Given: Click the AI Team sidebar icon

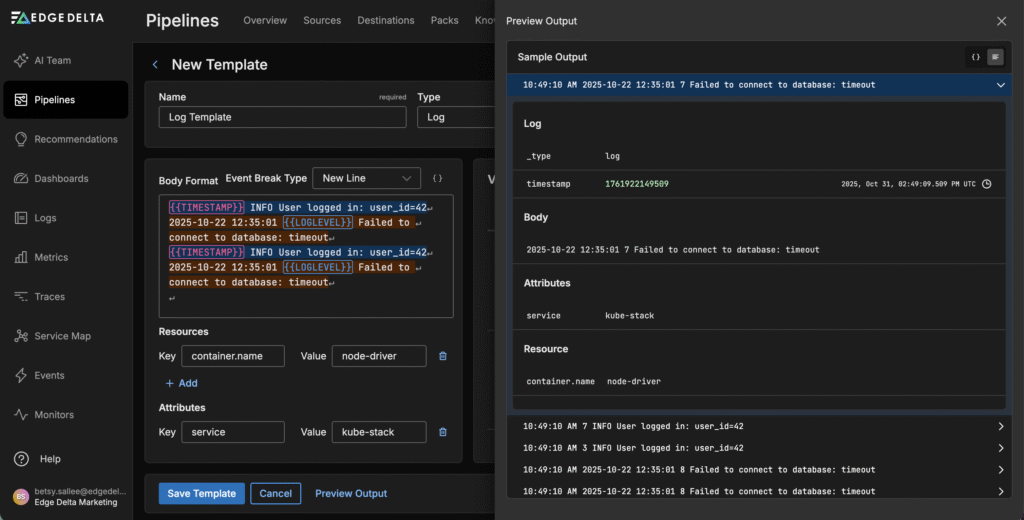Looking at the screenshot, I should tap(21, 60).
